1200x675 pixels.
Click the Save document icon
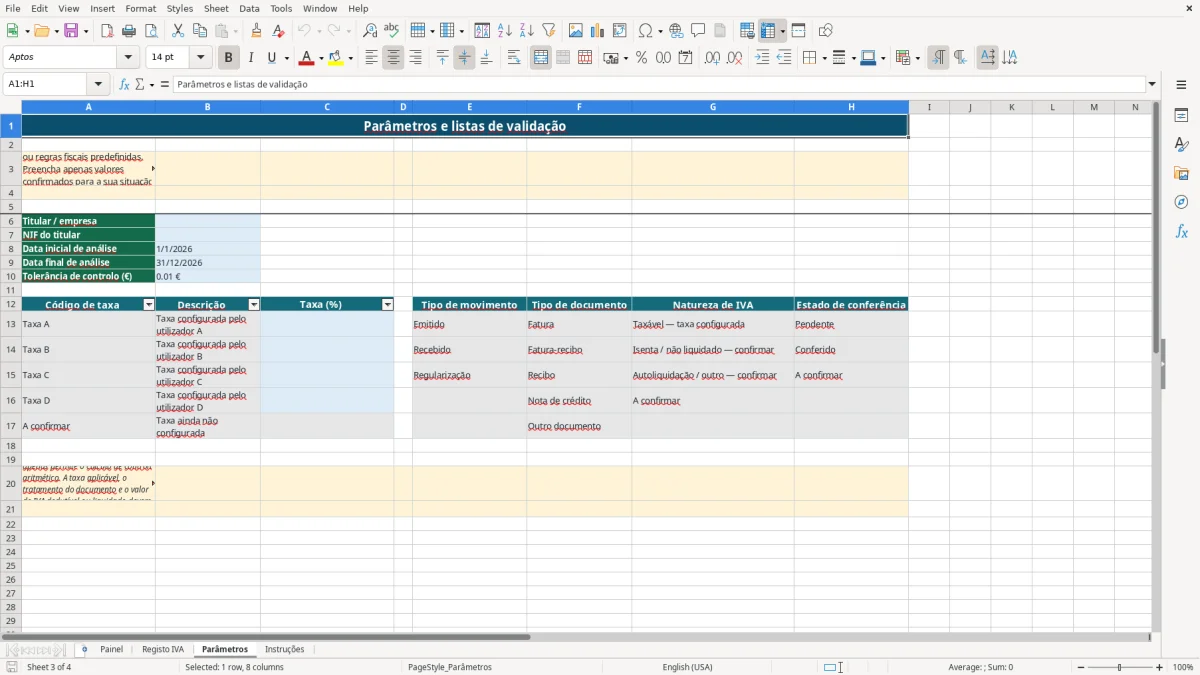tap(71, 31)
